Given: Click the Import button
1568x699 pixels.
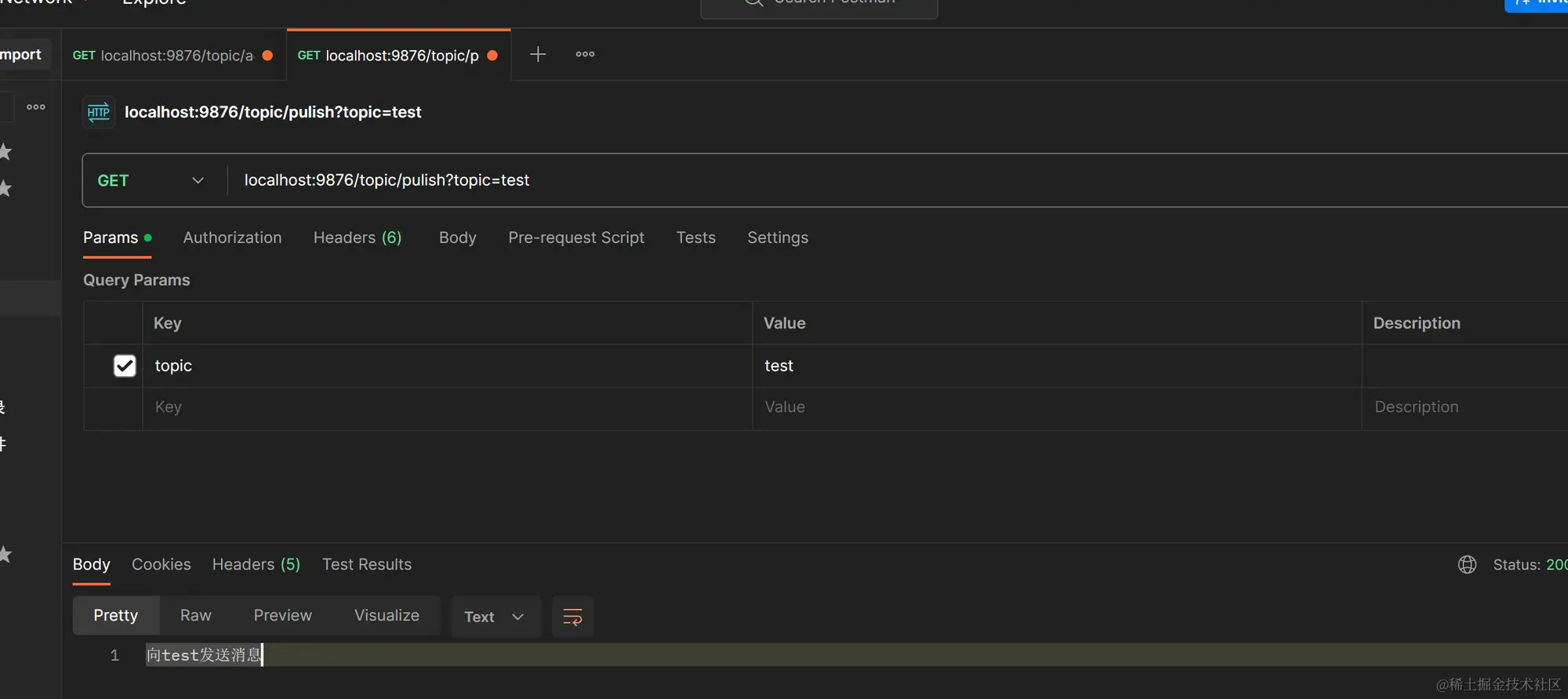Looking at the screenshot, I should pyautogui.click(x=24, y=54).
